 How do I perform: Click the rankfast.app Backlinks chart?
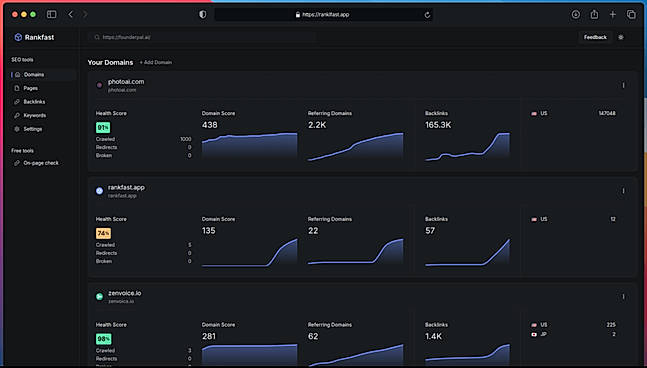[467, 252]
